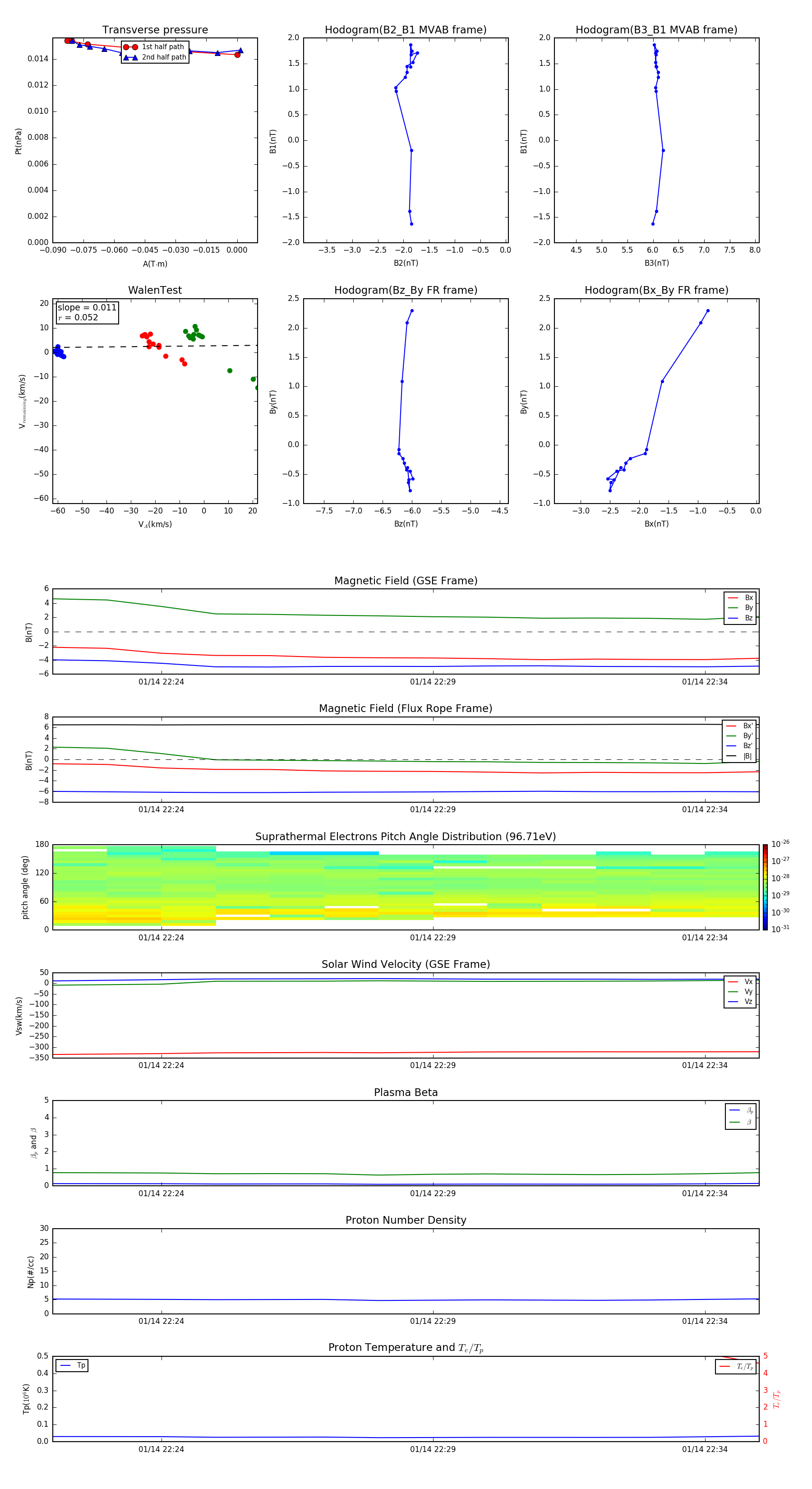This screenshot has height=1489, width=812.
Task: Select By in the GSE Frame legend
Action: [740, 607]
